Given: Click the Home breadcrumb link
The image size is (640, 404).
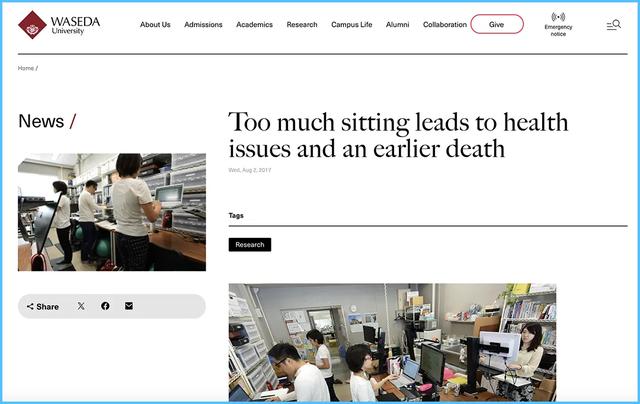Looking at the screenshot, I should point(26,68).
